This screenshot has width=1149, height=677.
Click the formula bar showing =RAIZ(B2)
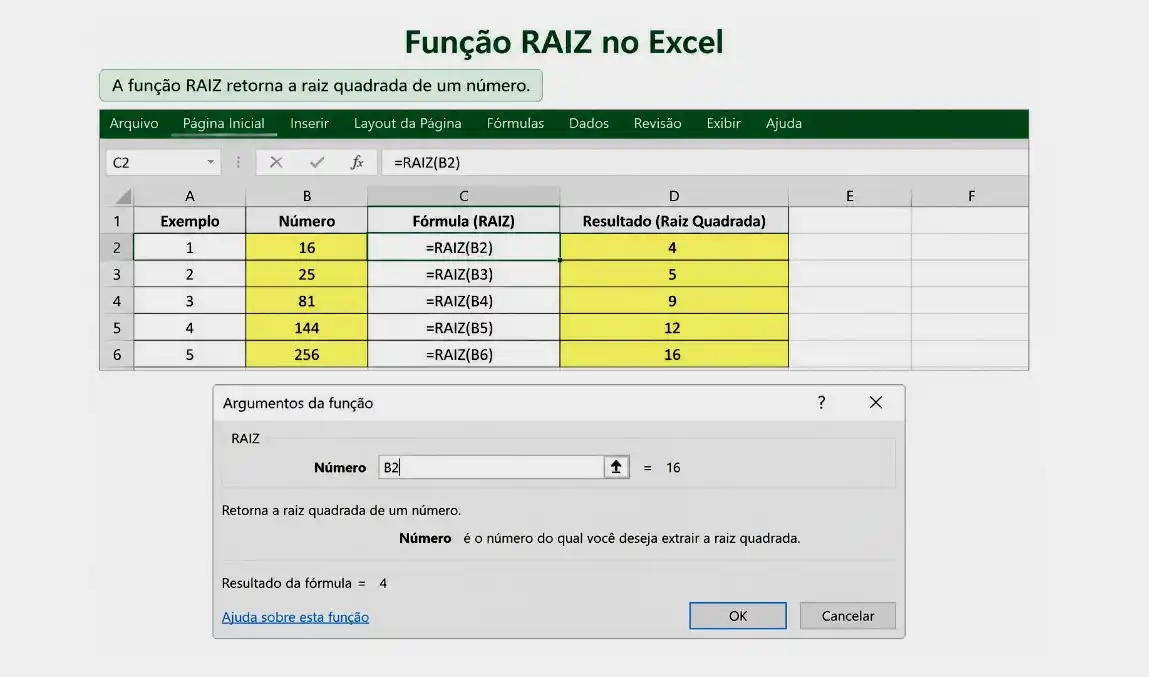pos(703,163)
